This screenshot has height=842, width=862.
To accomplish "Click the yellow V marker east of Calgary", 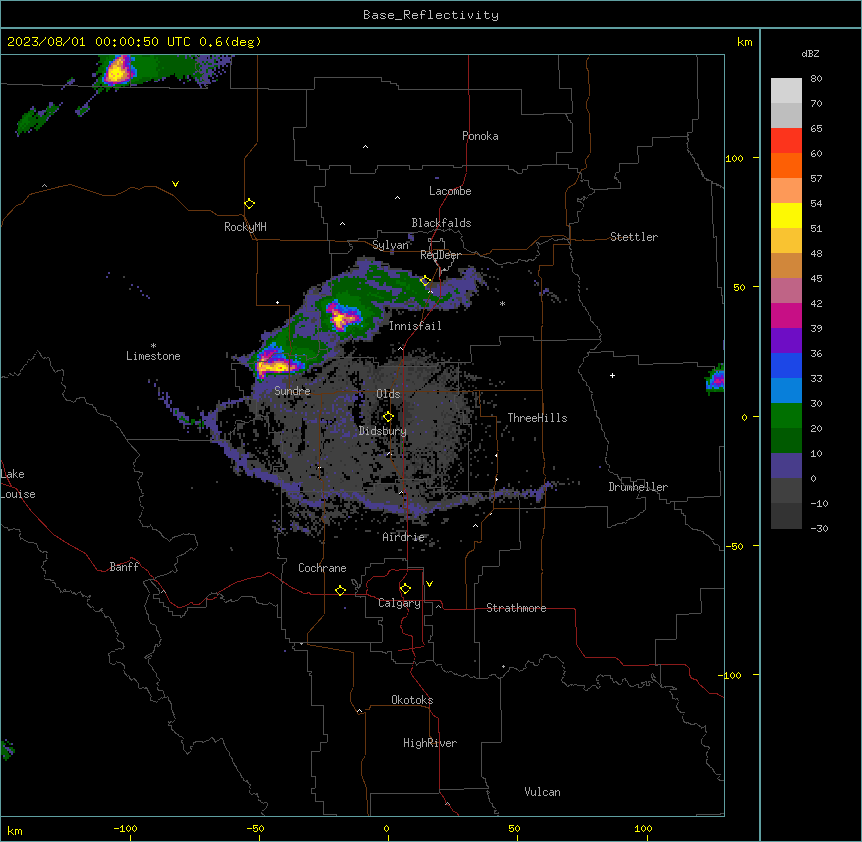I will tap(429, 584).
